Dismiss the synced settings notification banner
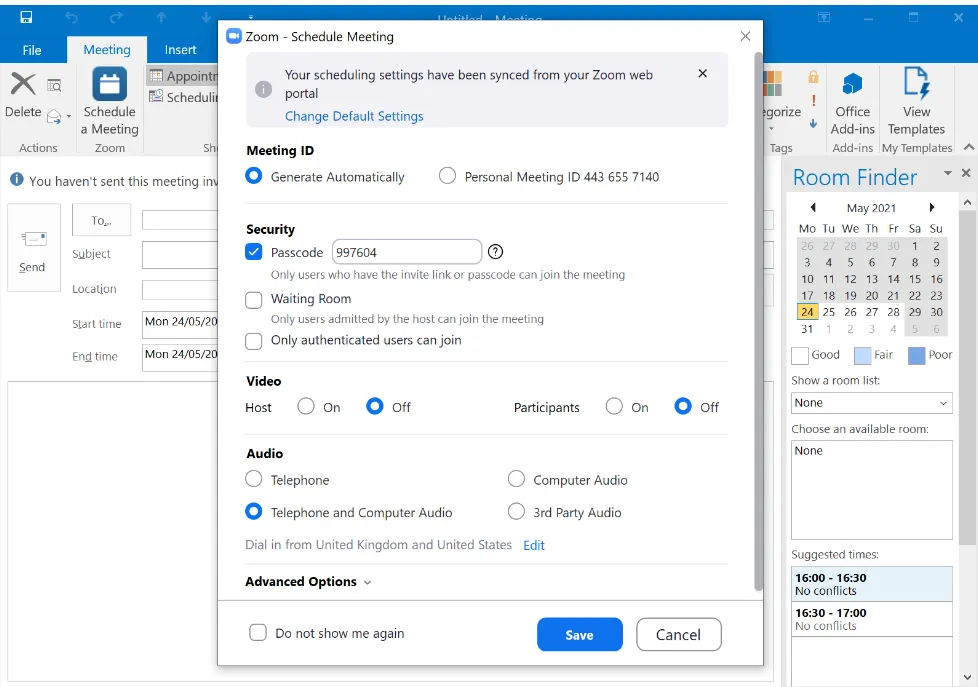 [x=702, y=74]
